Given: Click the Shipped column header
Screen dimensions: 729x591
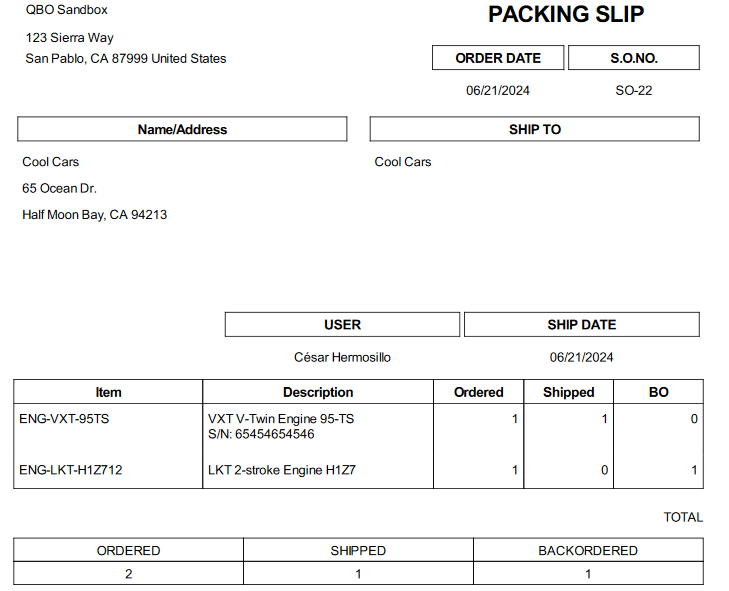Looking at the screenshot, I should [569, 392].
